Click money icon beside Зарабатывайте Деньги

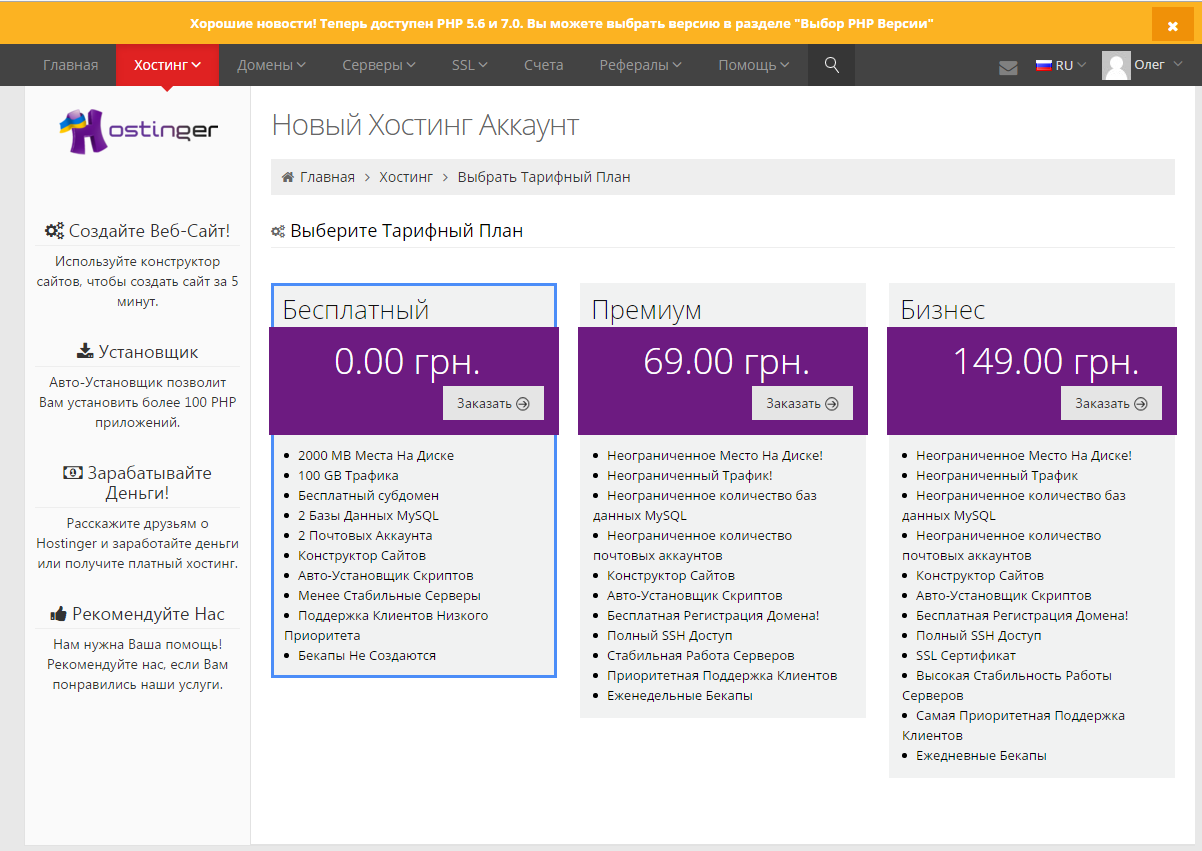[73, 473]
